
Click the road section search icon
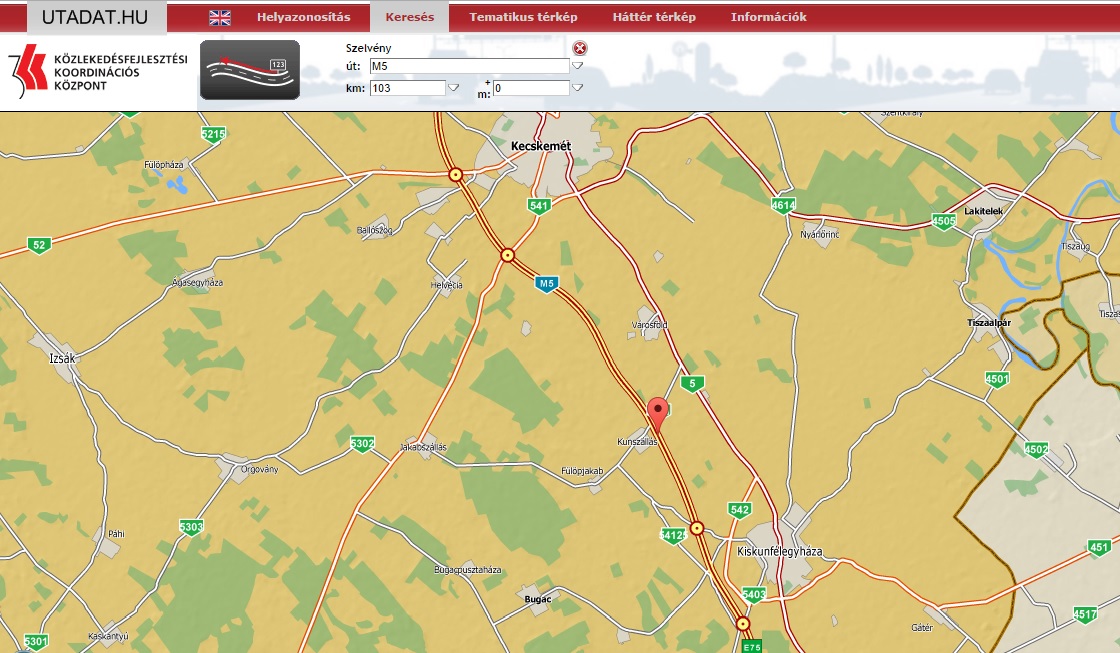pos(249,70)
